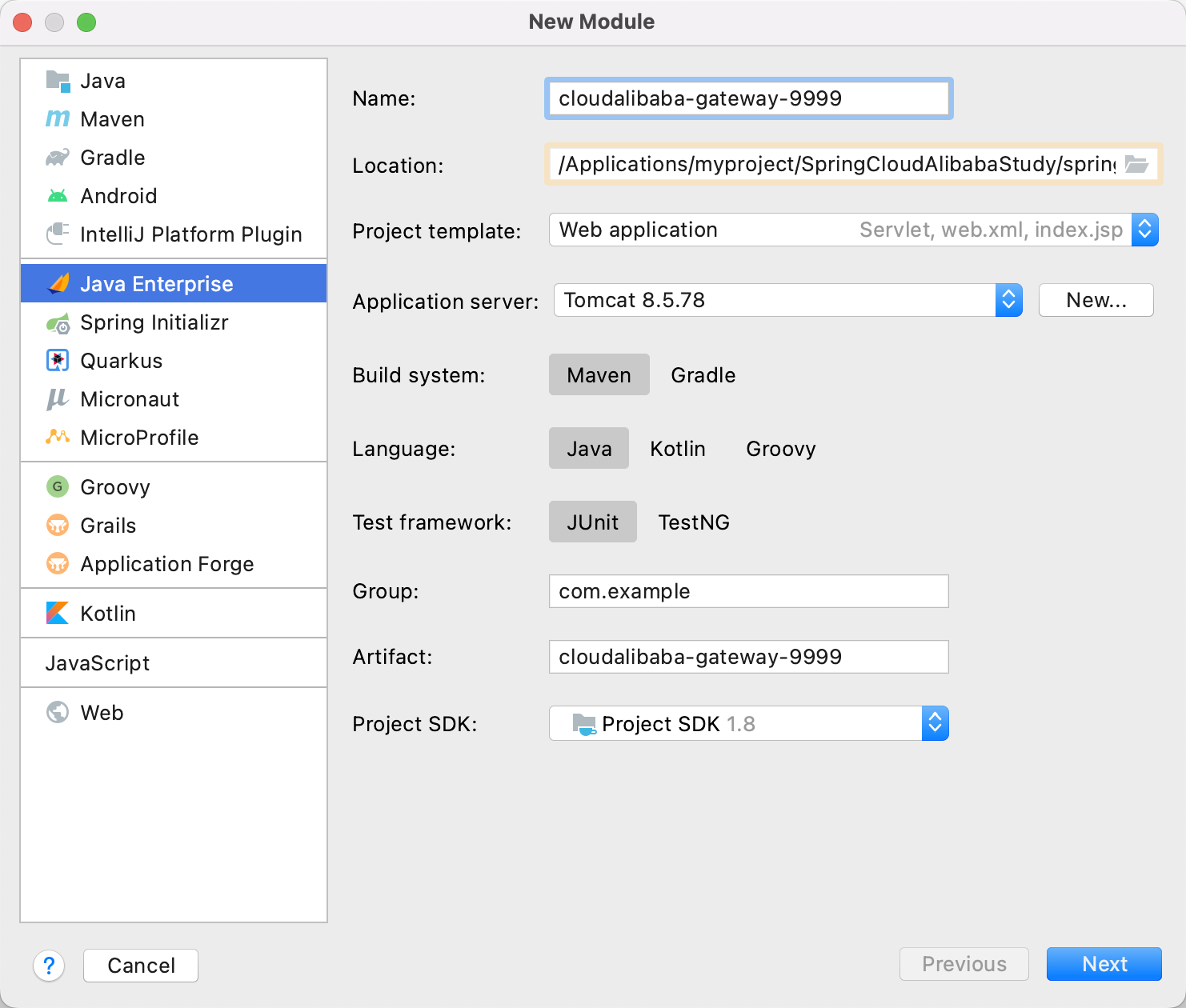The width and height of the screenshot is (1186, 1008).
Task: Select the Web module type entry
Action: click(174, 713)
